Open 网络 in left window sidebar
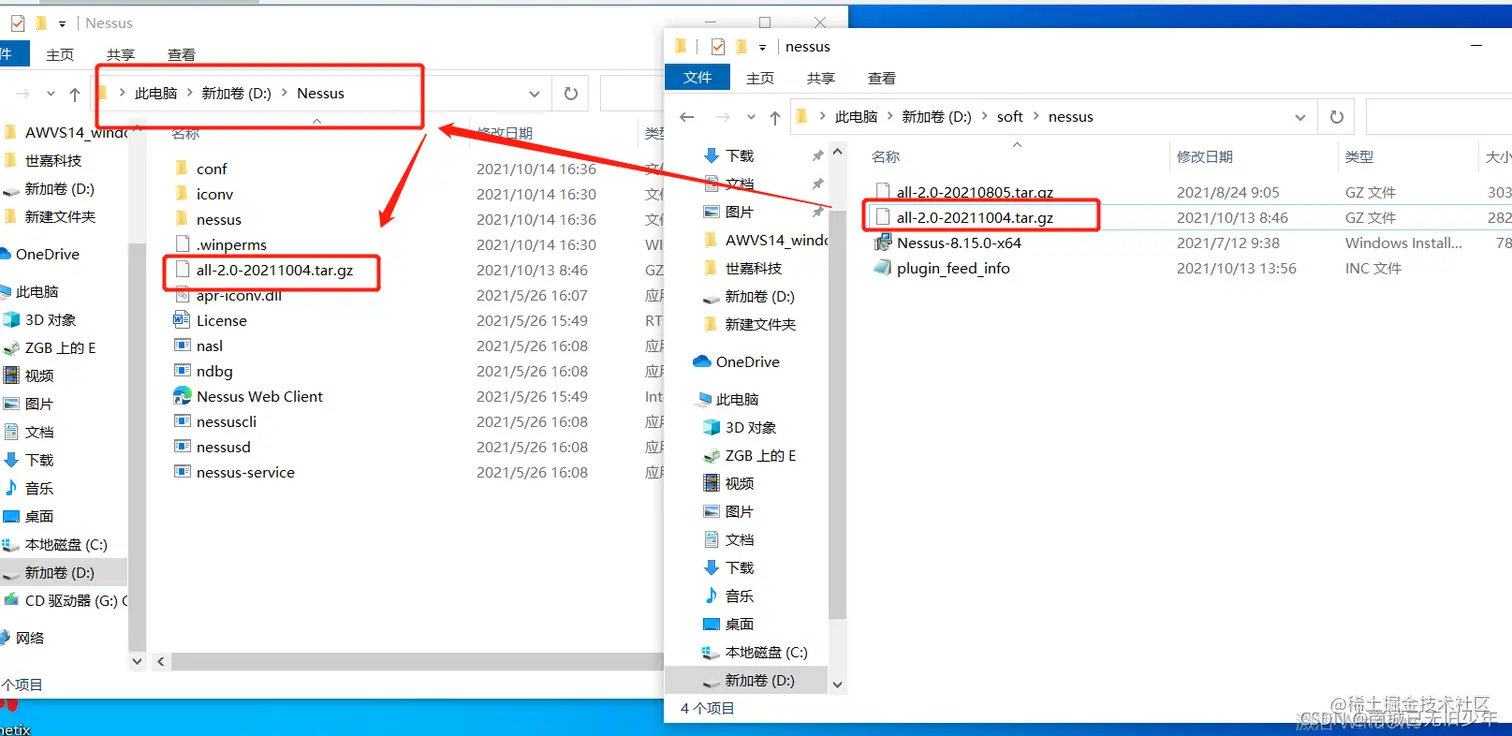The image size is (1512, 736). tap(30, 638)
